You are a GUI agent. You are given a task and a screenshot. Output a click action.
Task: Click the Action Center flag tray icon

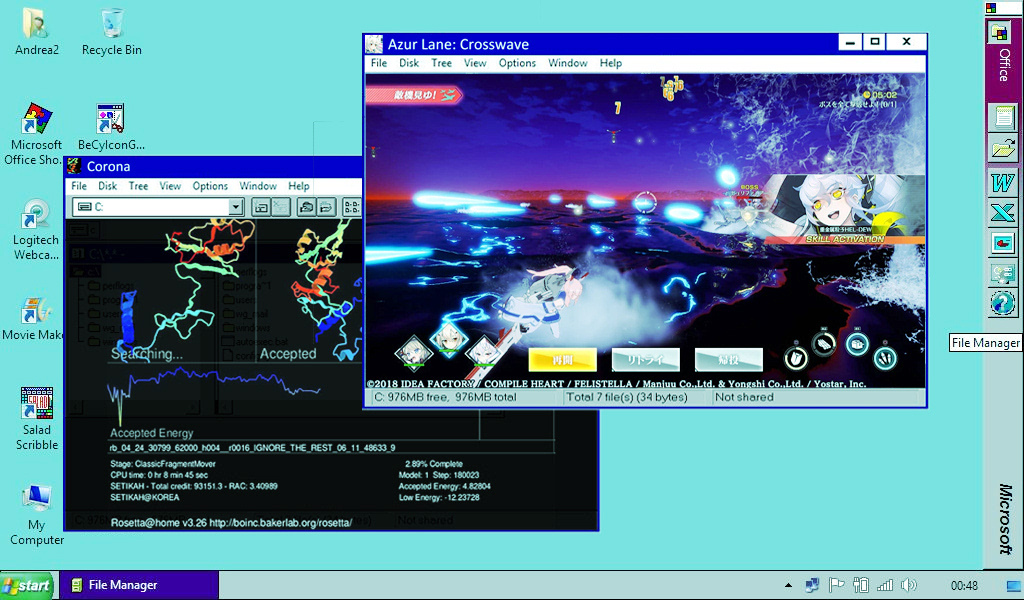[x=836, y=585]
